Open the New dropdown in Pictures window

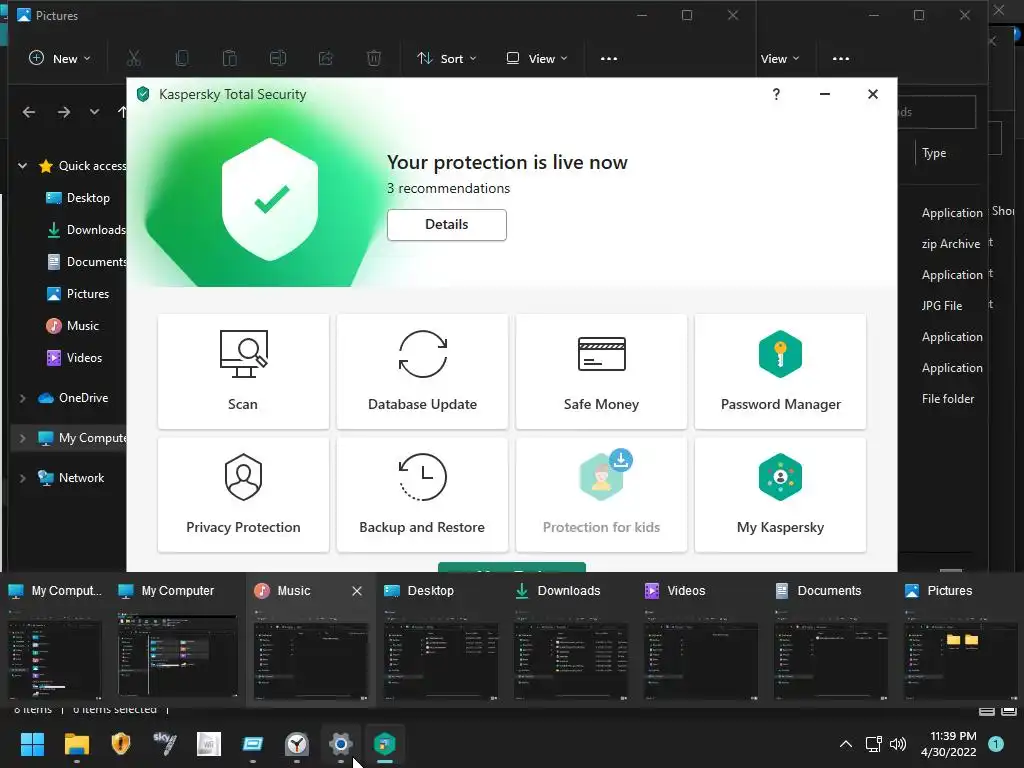60,58
